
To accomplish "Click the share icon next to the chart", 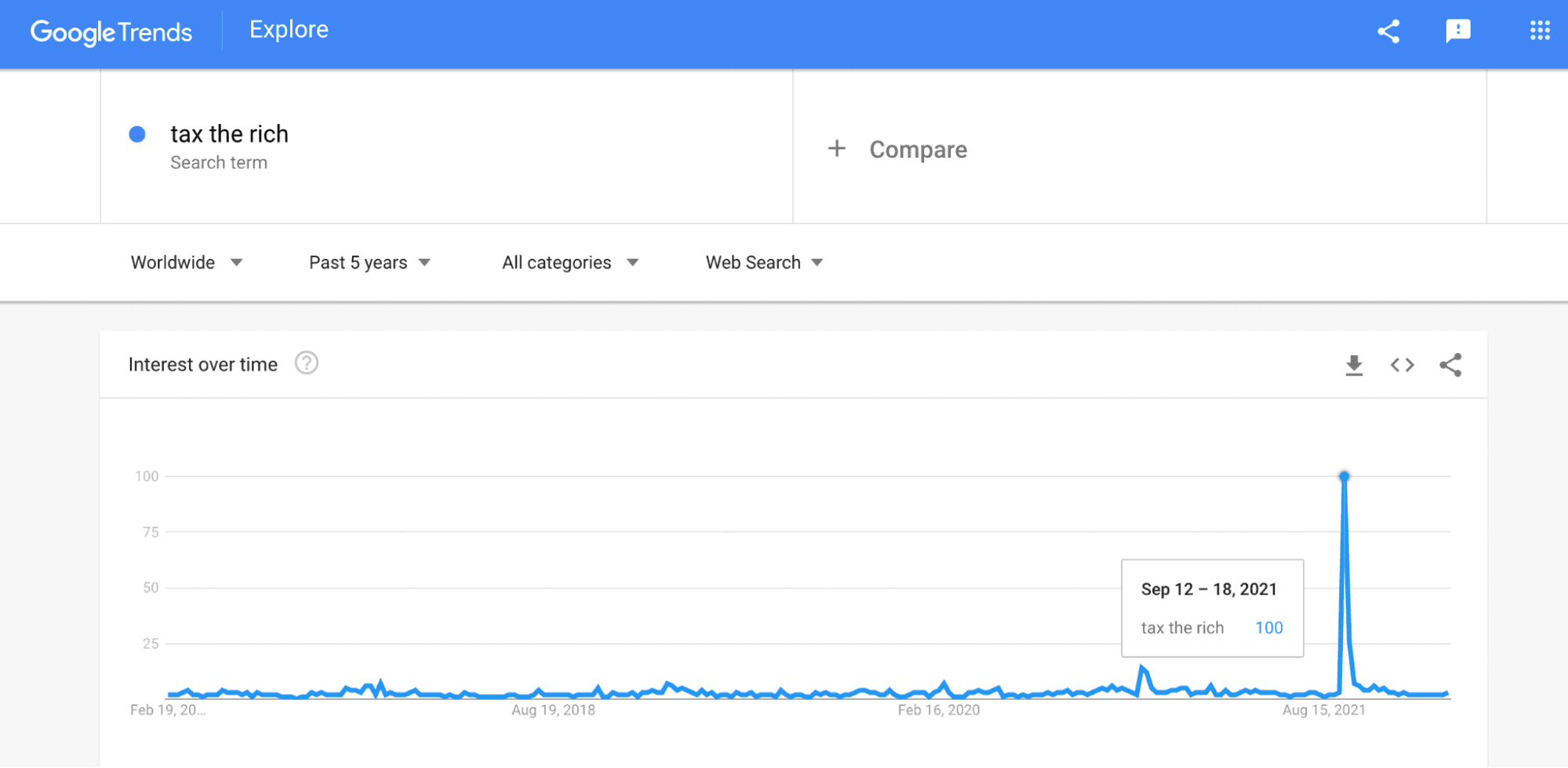I will pyautogui.click(x=1451, y=365).
